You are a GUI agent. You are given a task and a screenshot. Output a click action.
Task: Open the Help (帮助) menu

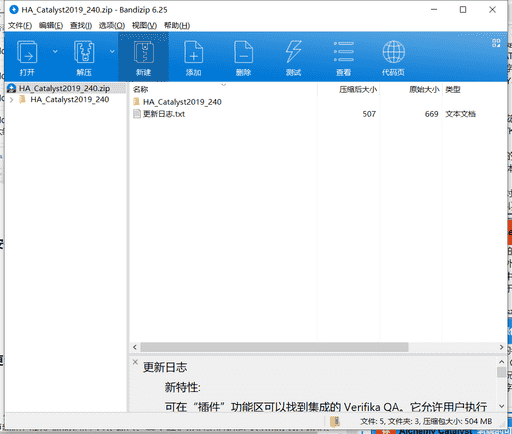(x=177, y=26)
